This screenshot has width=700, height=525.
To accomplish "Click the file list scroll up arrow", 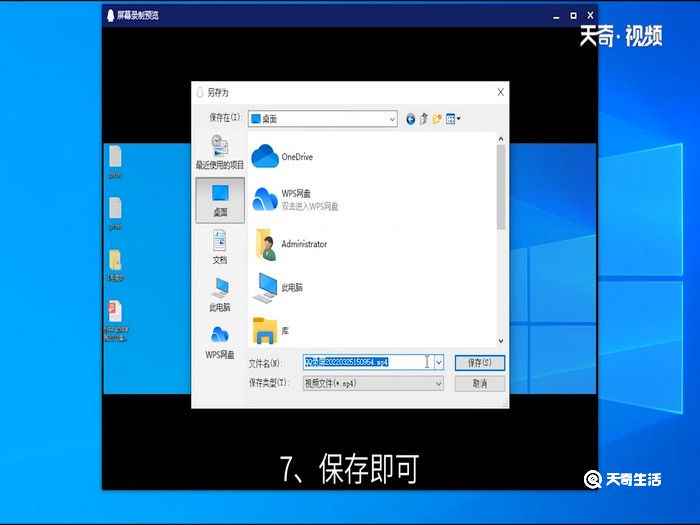I will click(x=501, y=139).
